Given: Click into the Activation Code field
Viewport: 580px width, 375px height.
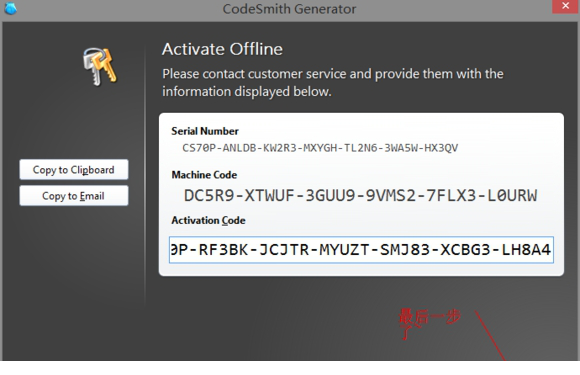Looking at the screenshot, I should pos(361,250).
